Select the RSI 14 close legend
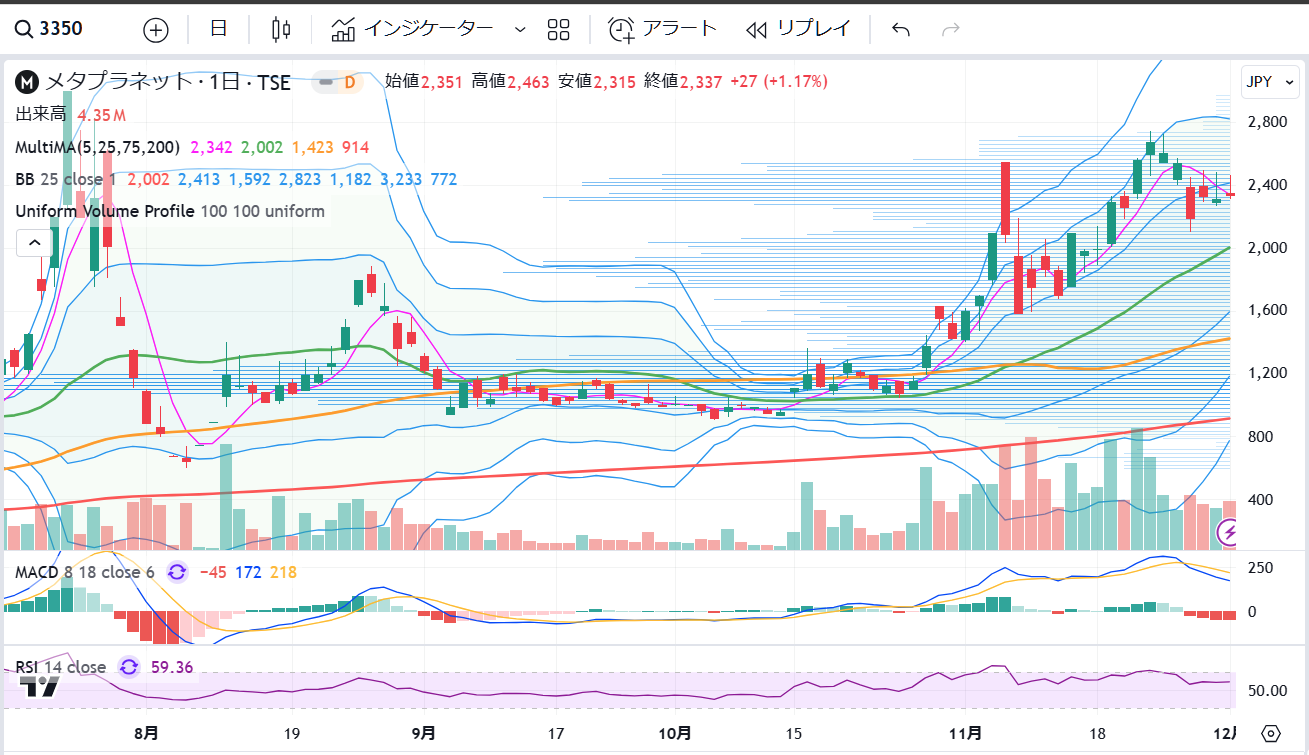 coord(60,667)
